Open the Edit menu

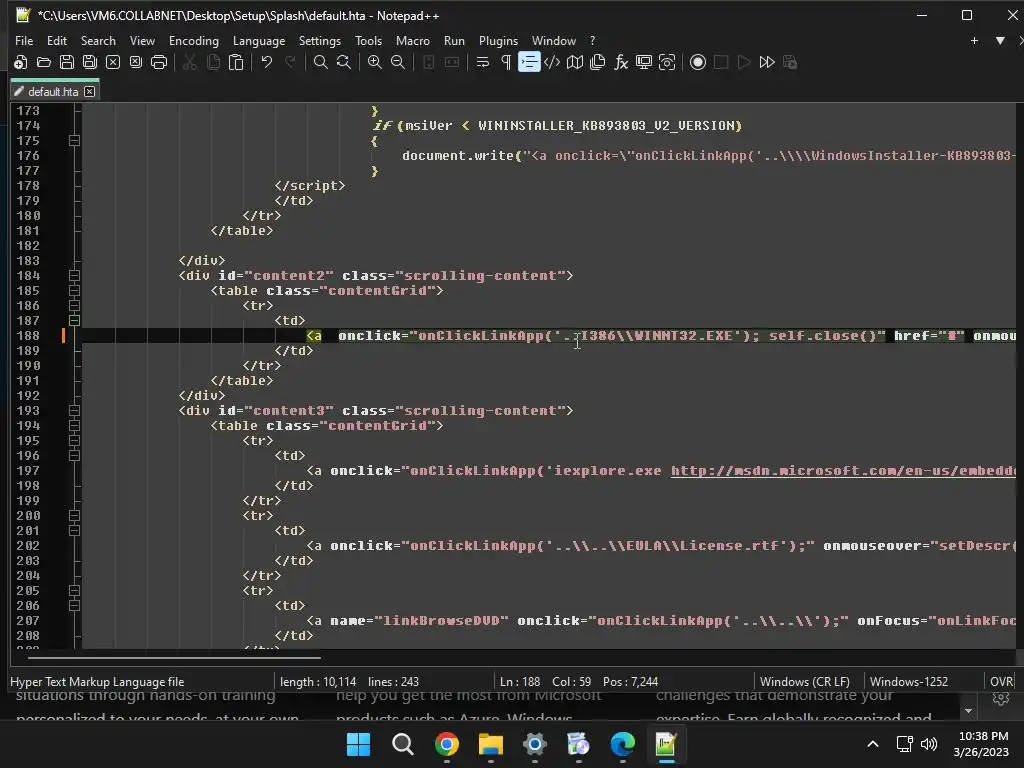(x=57, y=40)
